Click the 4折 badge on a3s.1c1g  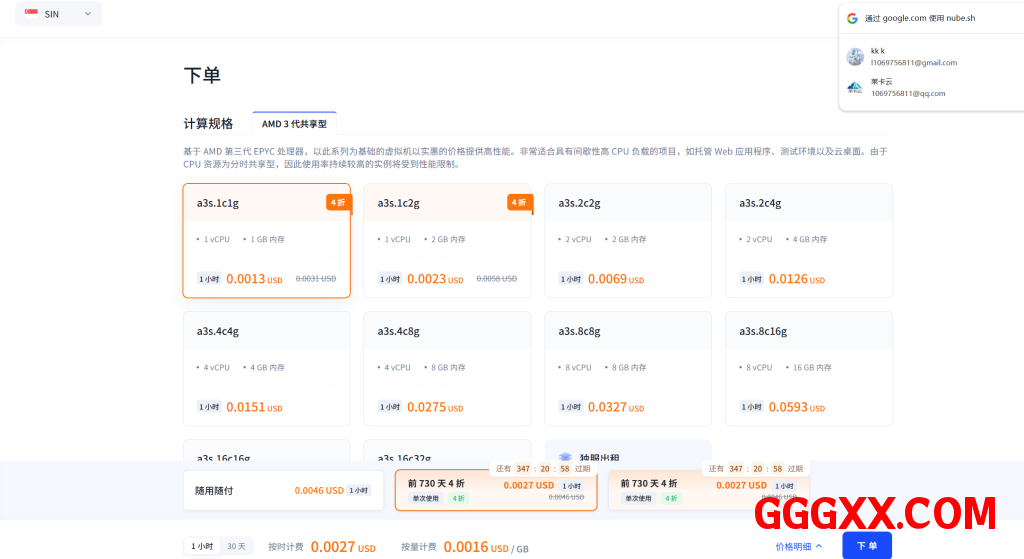(338, 202)
